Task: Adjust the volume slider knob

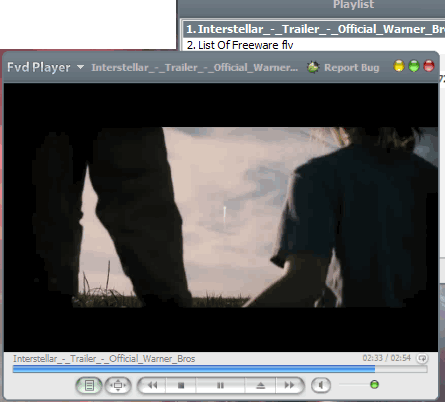Action: coord(374,385)
